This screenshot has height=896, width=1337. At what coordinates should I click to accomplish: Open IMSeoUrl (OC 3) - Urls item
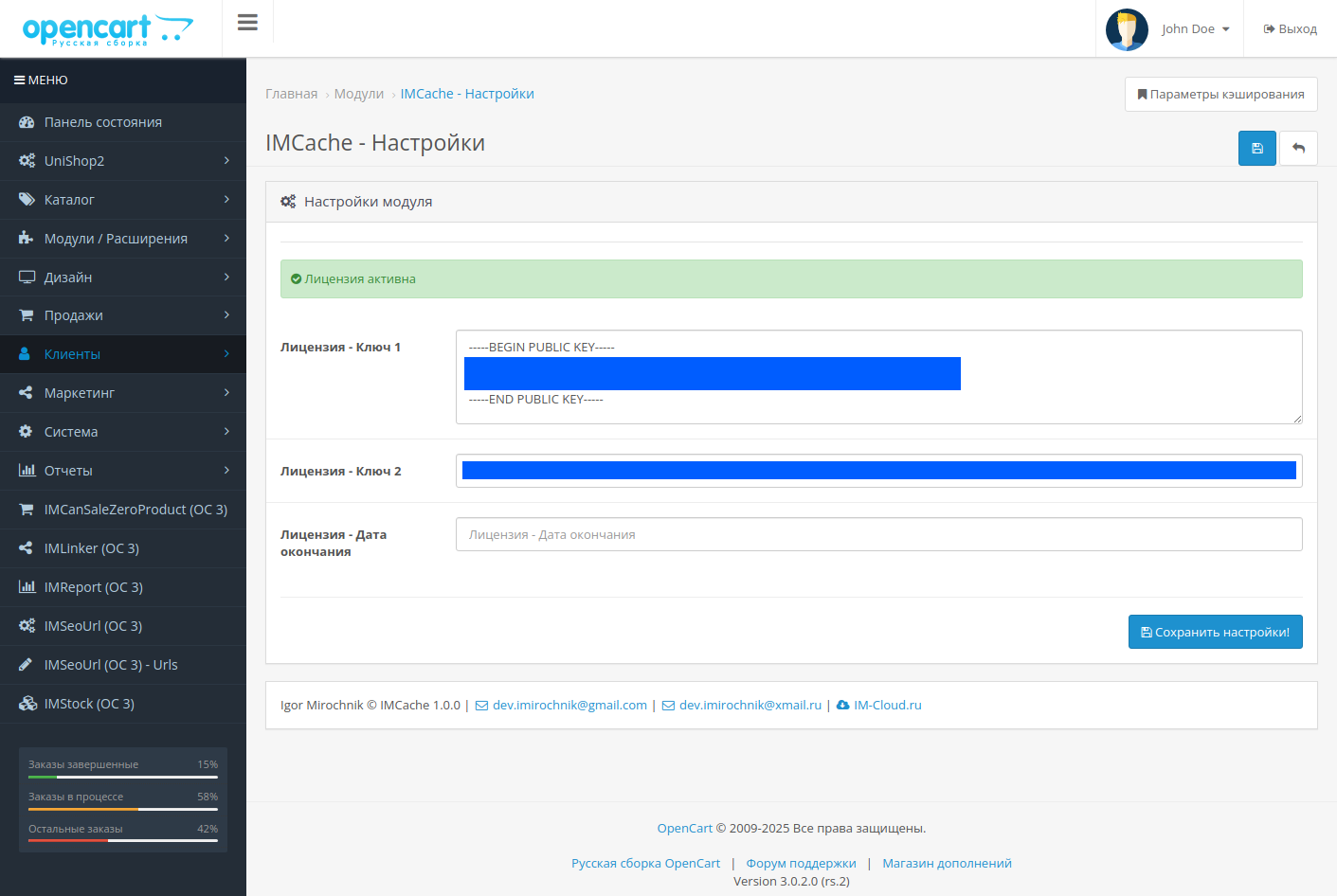point(123,665)
